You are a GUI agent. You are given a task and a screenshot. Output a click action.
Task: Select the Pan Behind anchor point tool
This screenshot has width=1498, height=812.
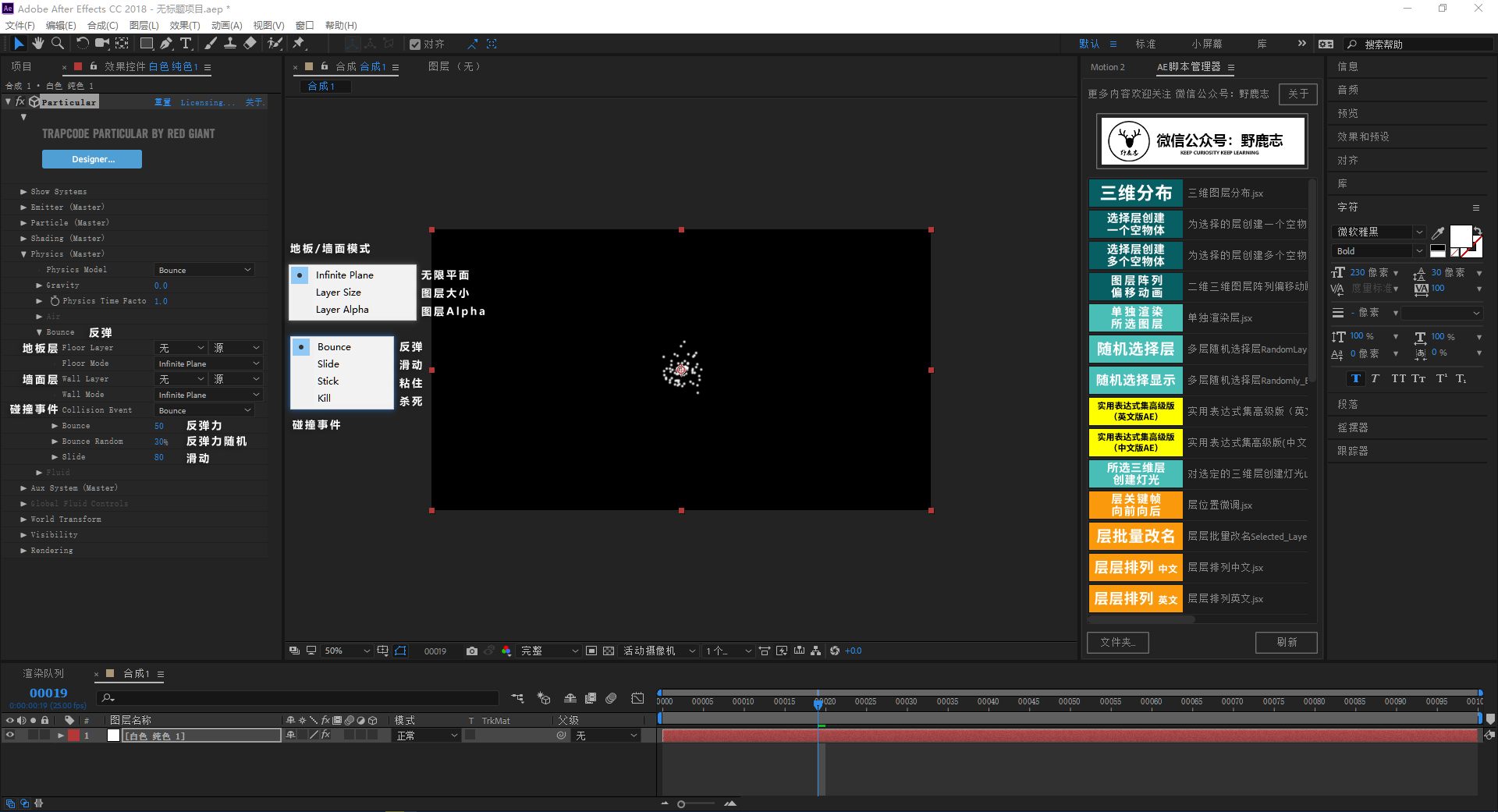(x=122, y=44)
